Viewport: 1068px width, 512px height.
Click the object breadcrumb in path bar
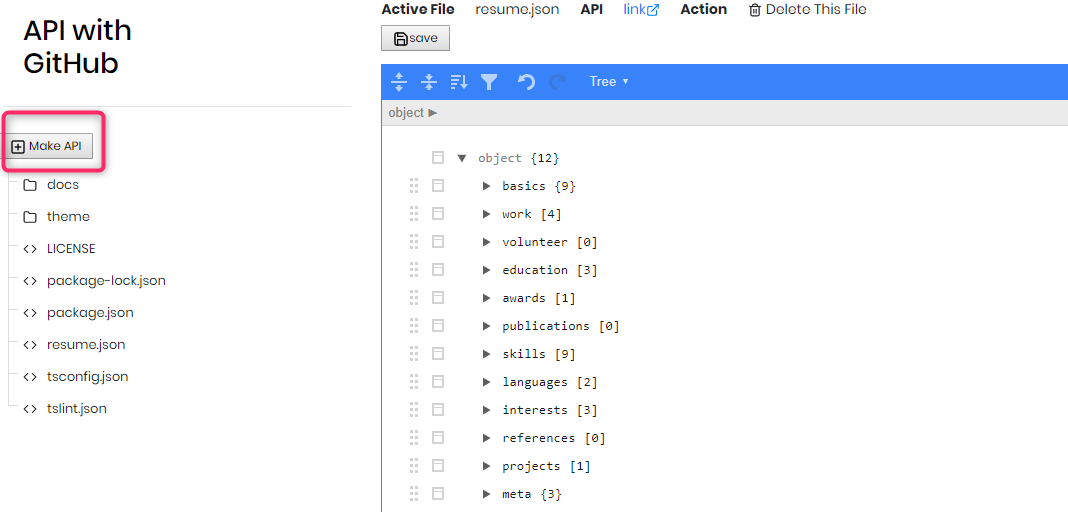[x=406, y=113]
